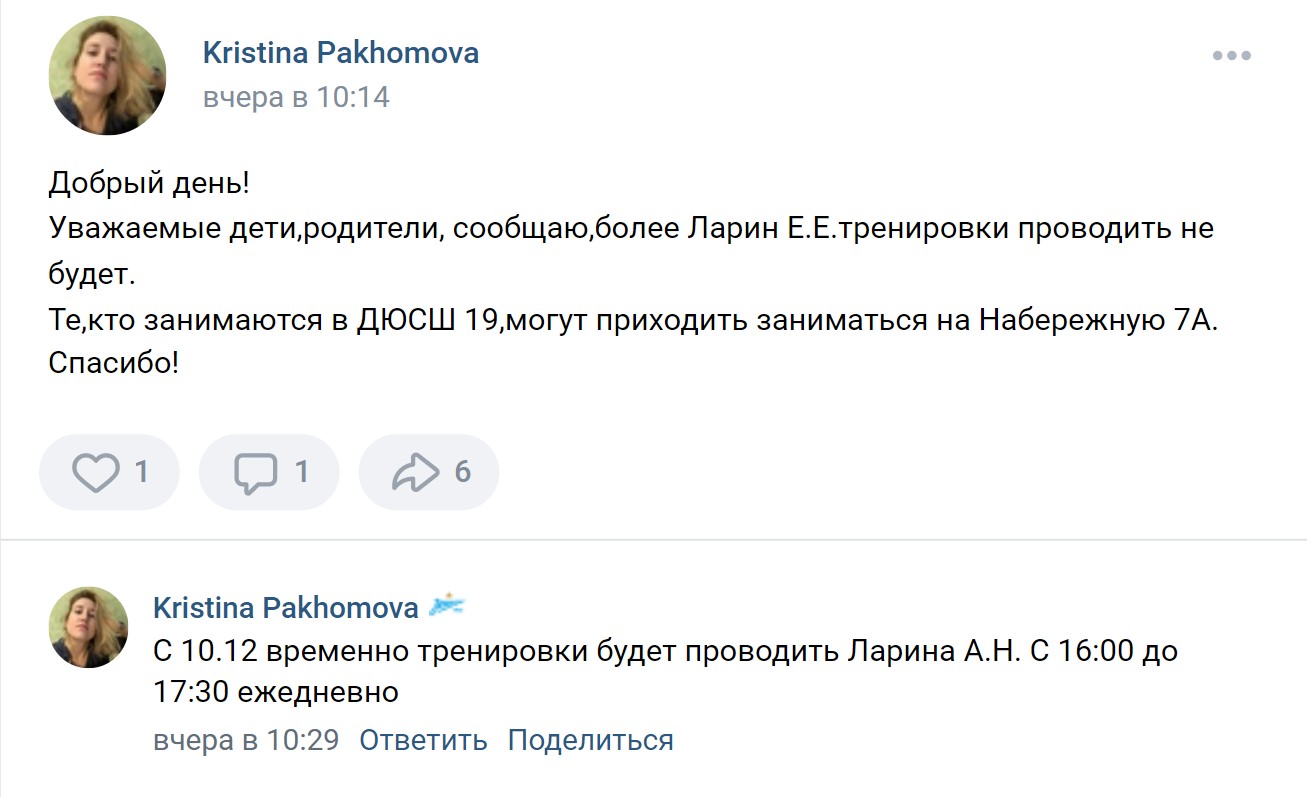Open the comment author's name link
Screen dimensions: 1307x797
[285, 606]
